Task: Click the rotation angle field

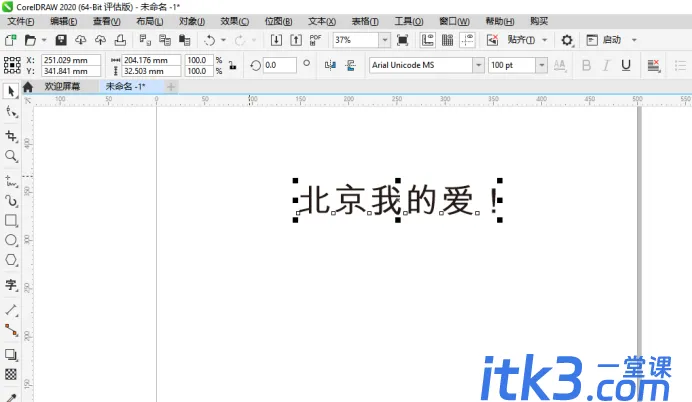Action: tap(280, 65)
